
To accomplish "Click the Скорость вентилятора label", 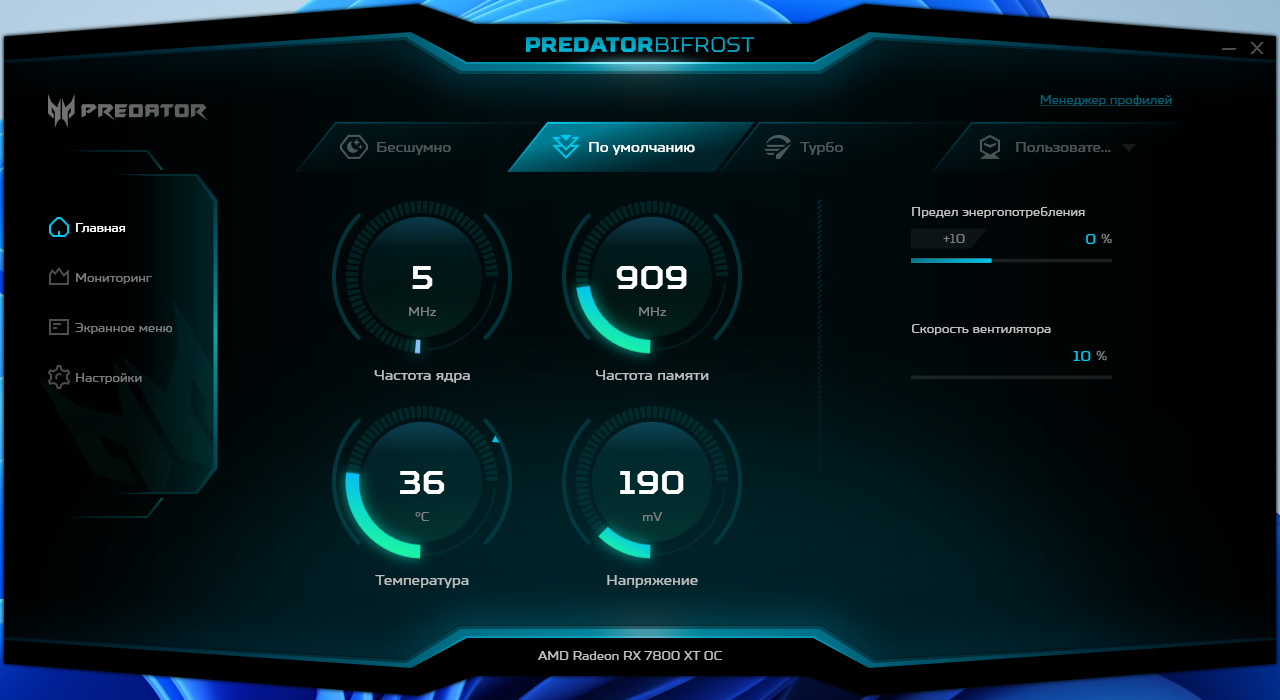I will 980,329.
